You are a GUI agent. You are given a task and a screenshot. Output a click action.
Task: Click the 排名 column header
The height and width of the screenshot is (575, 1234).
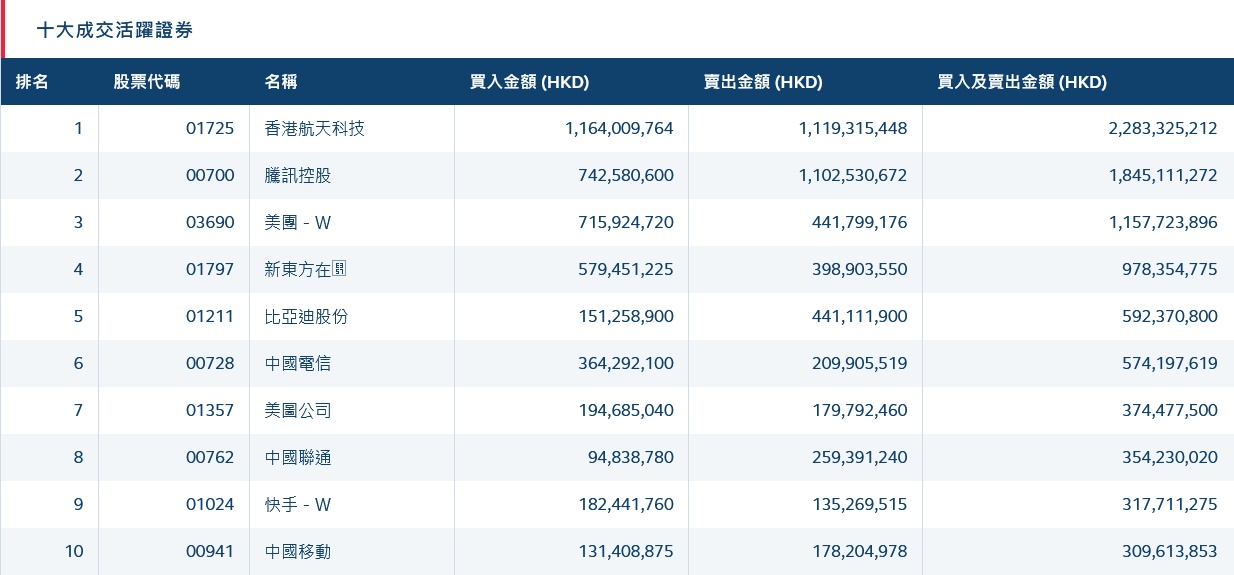pyautogui.click(x=32, y=83)
